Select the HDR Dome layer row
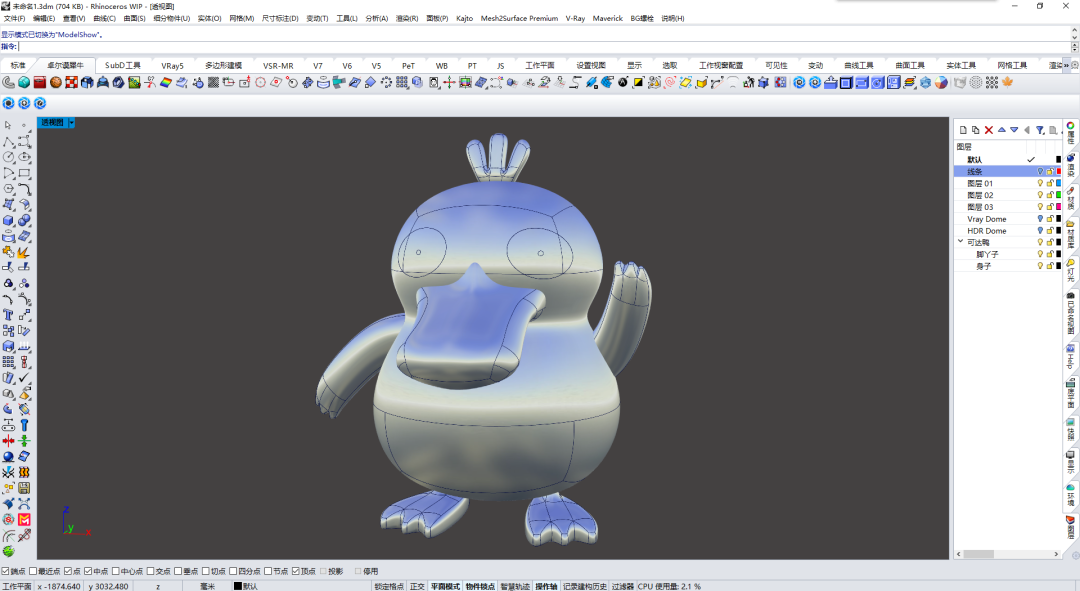The width and height of the screenshot is (1080, 591). coord(1008,231)
